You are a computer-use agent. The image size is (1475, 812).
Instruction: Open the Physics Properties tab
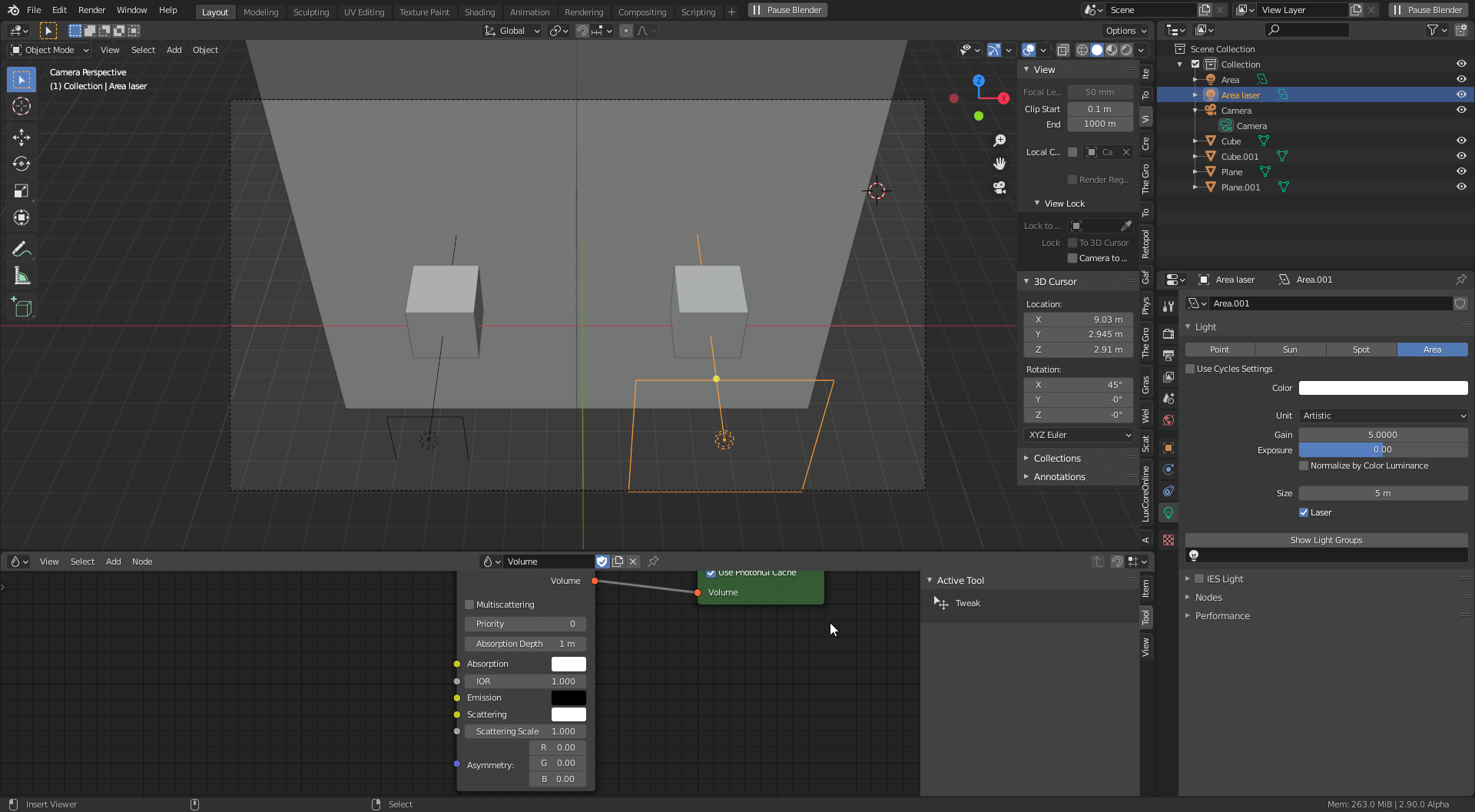click(1168, 490)
